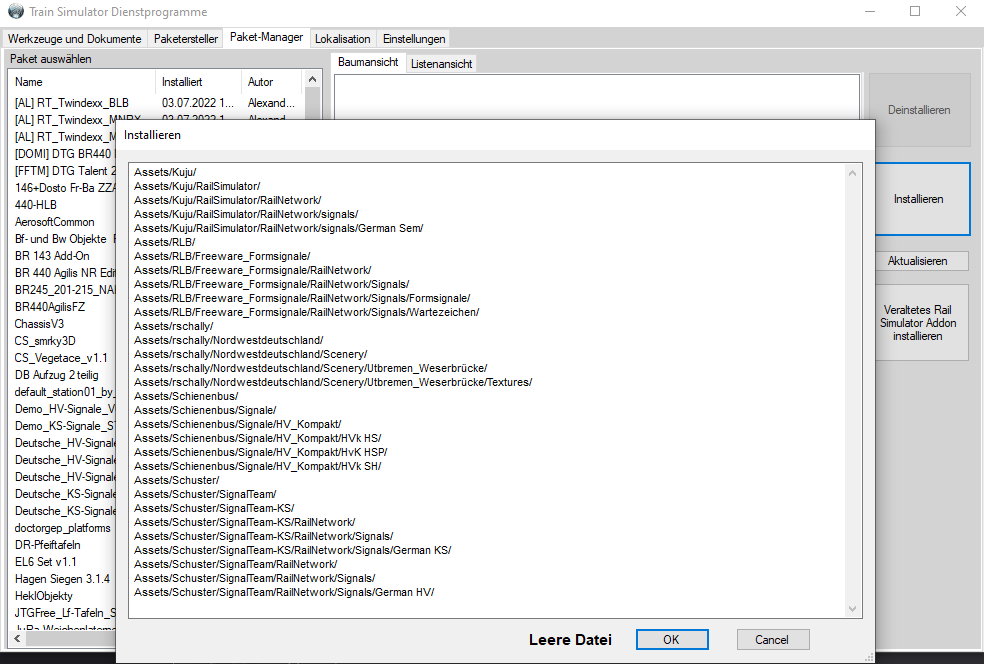The width and height of the screenshot is (984, 664).
Task: Click Assets/Schienenbus/Signale/HV_Kompakt/HVk HSP/ line
Action: pyautogui.click(x=260, y=452)
